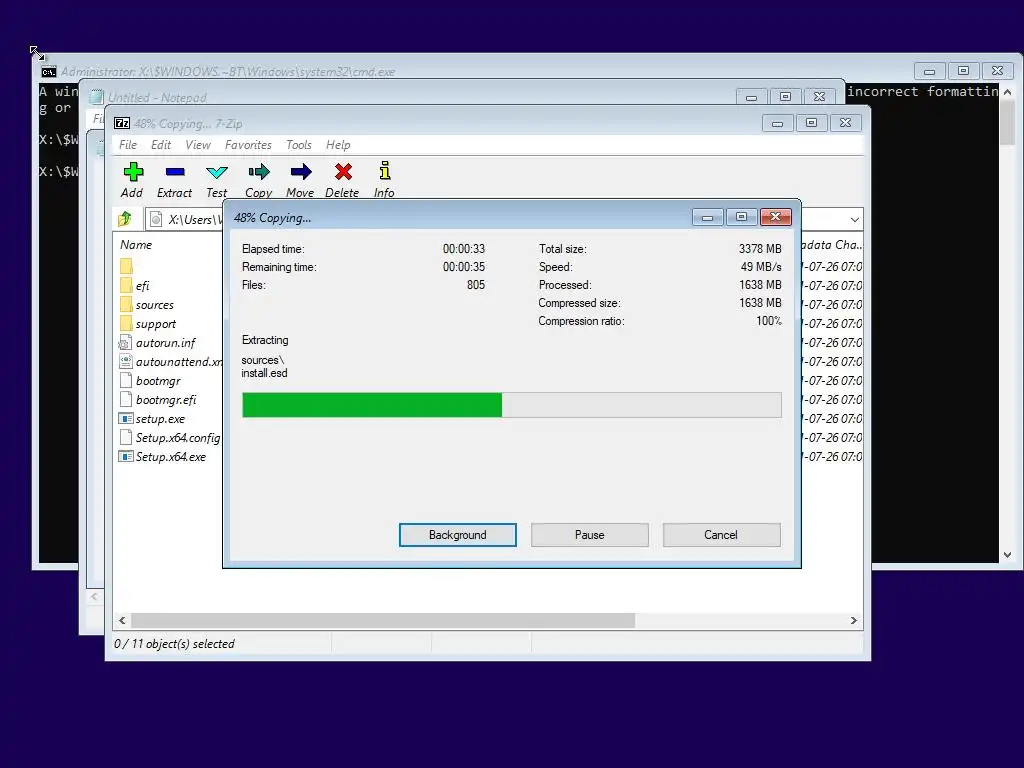
Task: Open the File menu in 7-Zip
Action: [x=128, y=145]
